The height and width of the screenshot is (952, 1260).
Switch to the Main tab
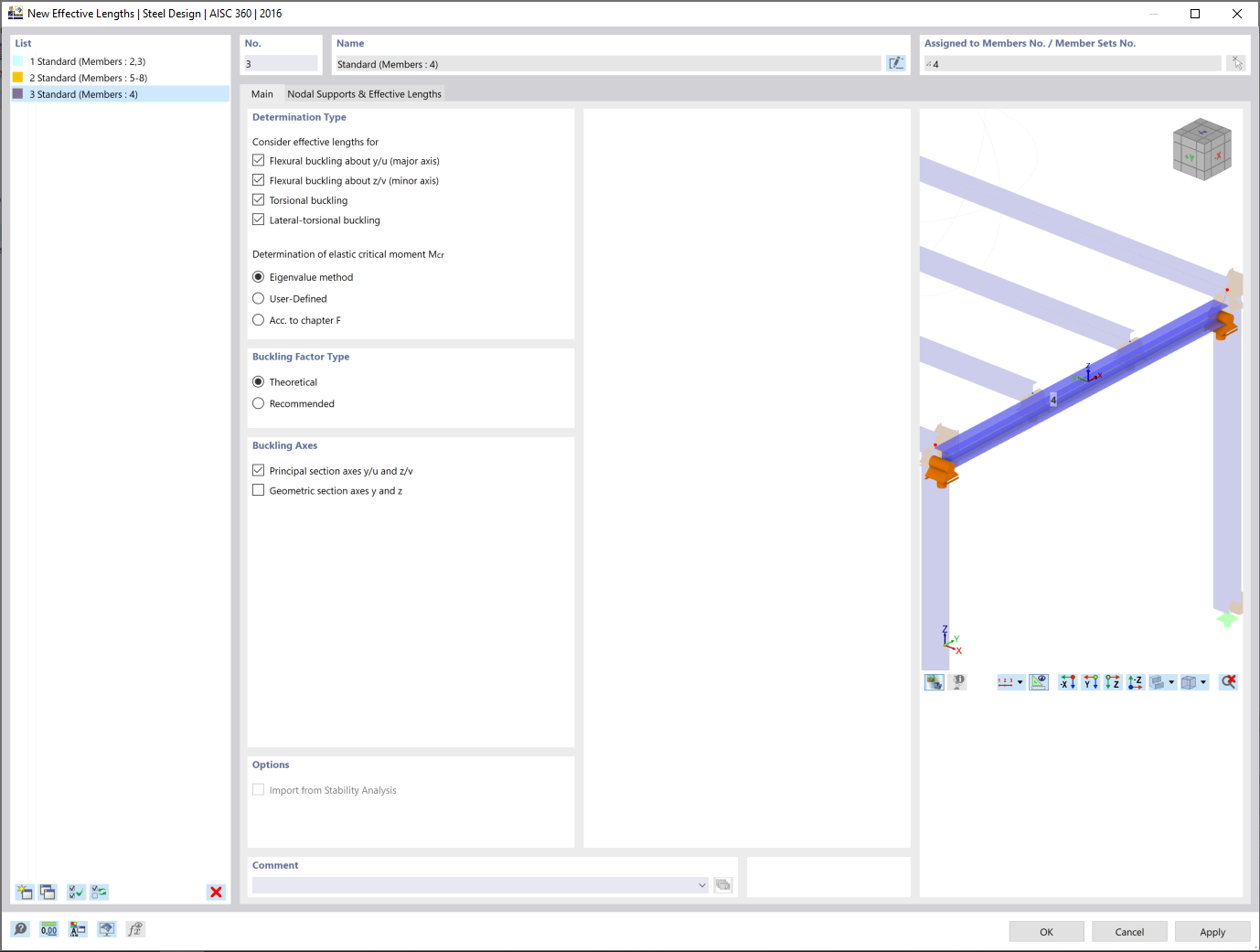point(262,93)
